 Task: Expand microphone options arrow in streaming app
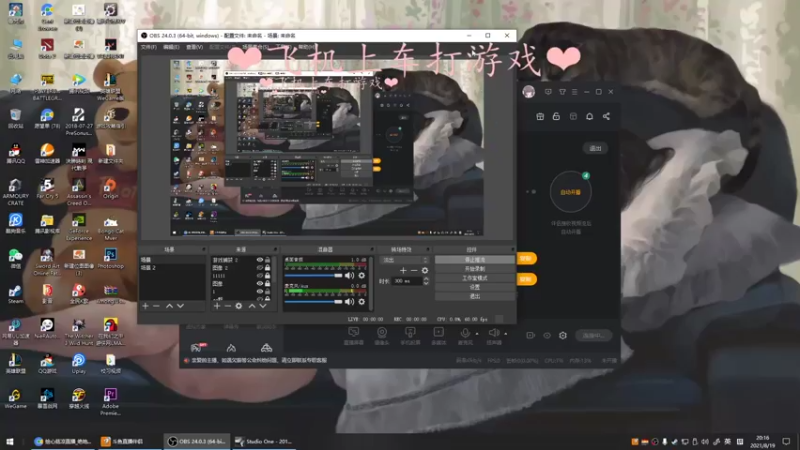(x=477, y=334)
